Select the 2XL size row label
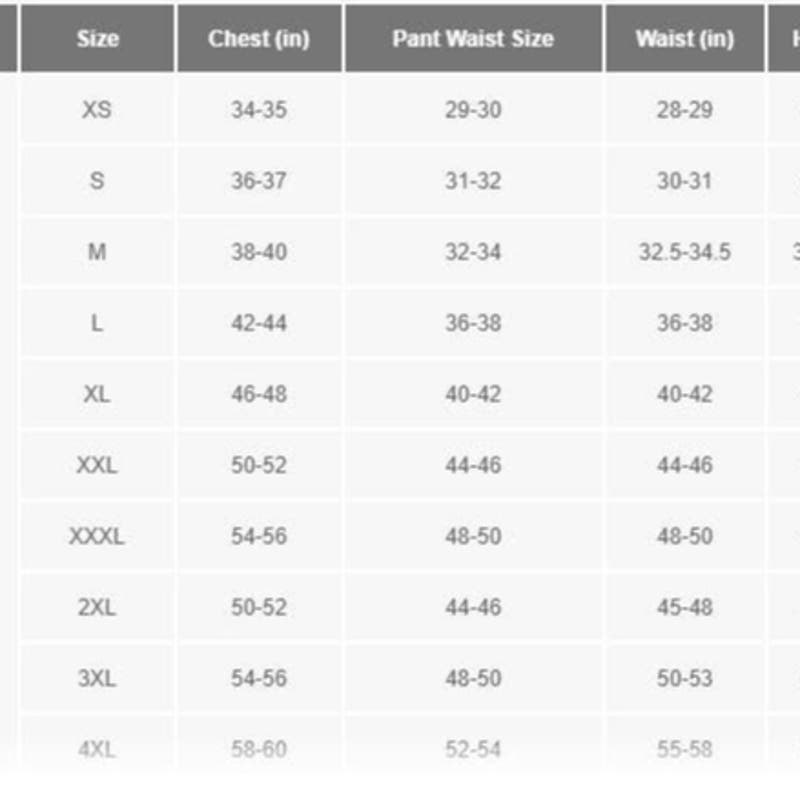800x800 pixels. (97, 607)
